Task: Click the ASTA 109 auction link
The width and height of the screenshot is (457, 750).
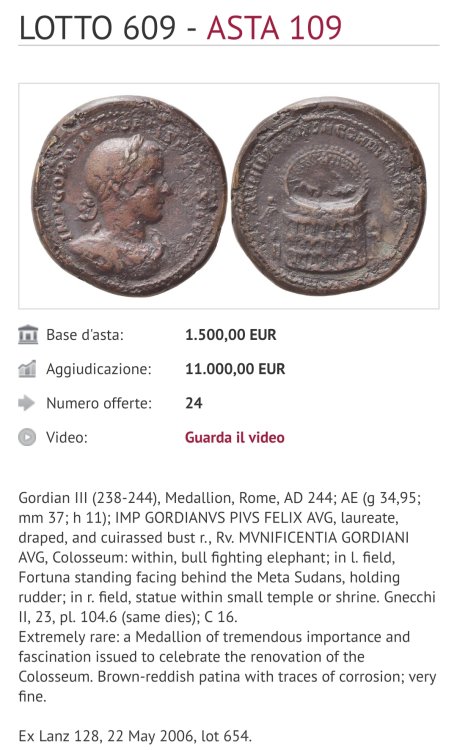Action: point(274,28)
